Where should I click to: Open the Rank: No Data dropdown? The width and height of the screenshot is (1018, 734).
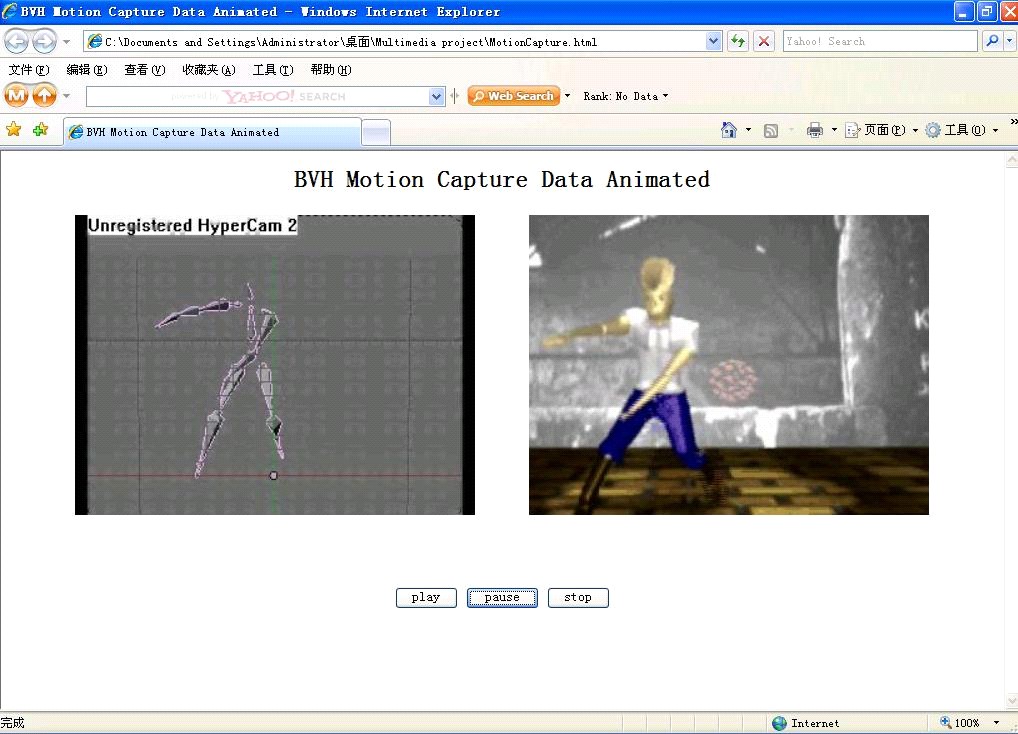pyautogui.click(x=626, y=96)
